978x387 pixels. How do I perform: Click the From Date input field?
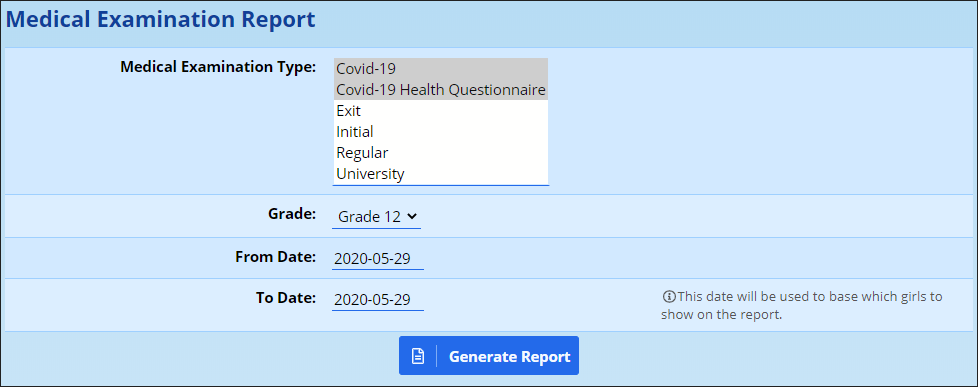click(x=378, y=258)
